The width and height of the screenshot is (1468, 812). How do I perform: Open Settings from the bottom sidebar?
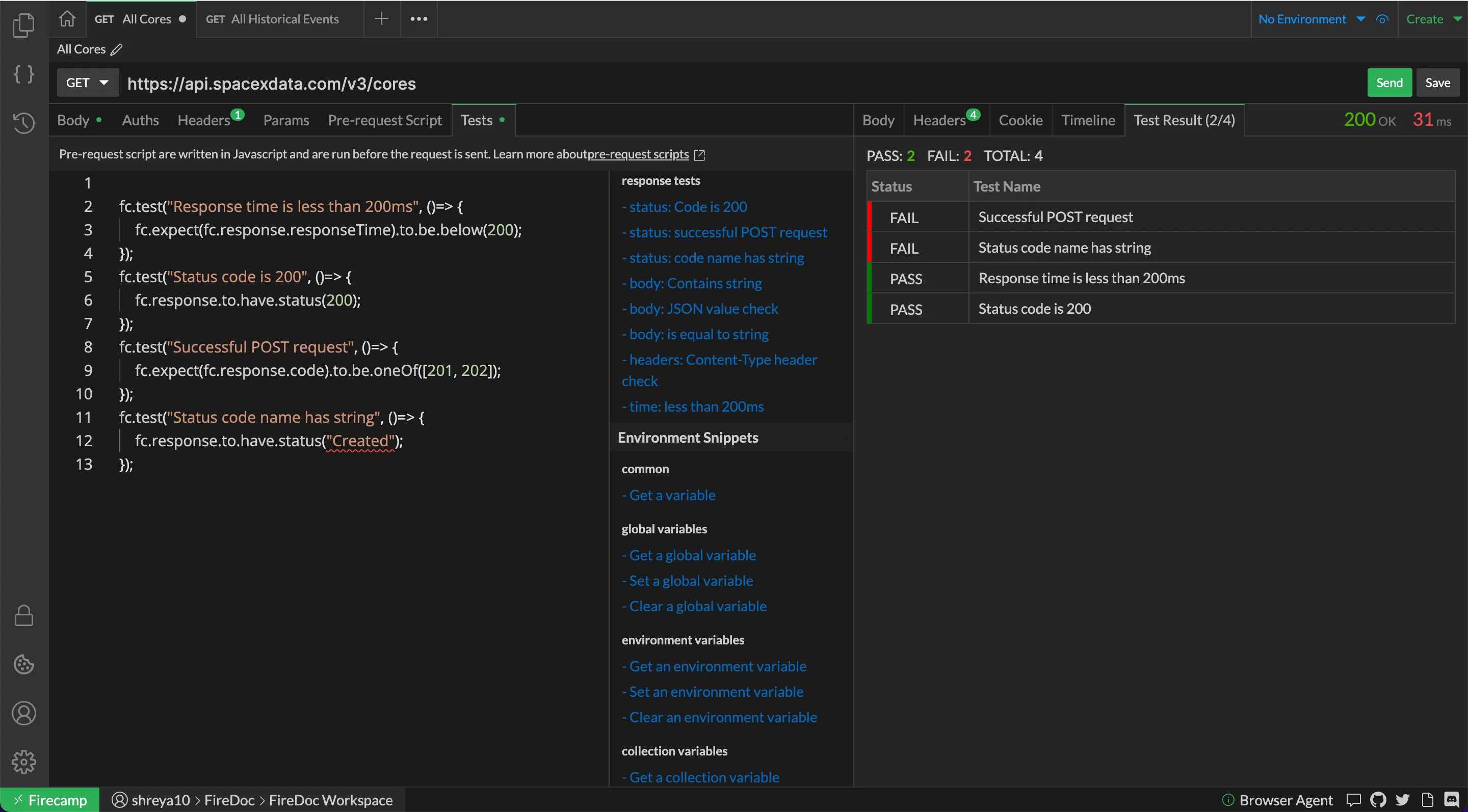[24, 762]
